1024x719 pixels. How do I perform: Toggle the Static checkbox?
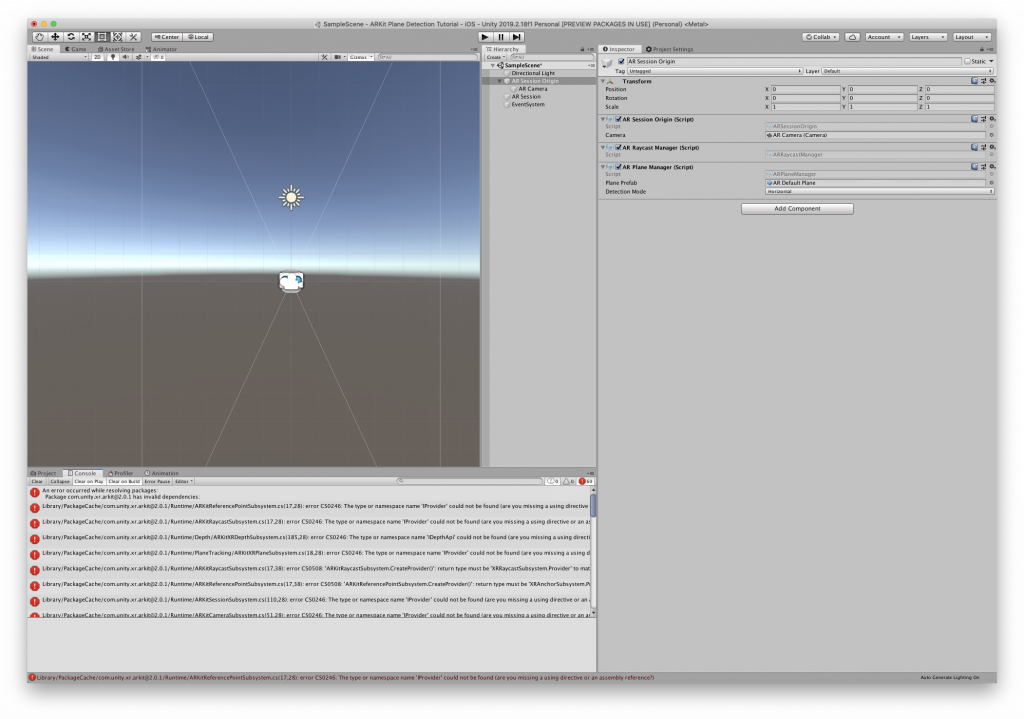[x=967, y=61]
